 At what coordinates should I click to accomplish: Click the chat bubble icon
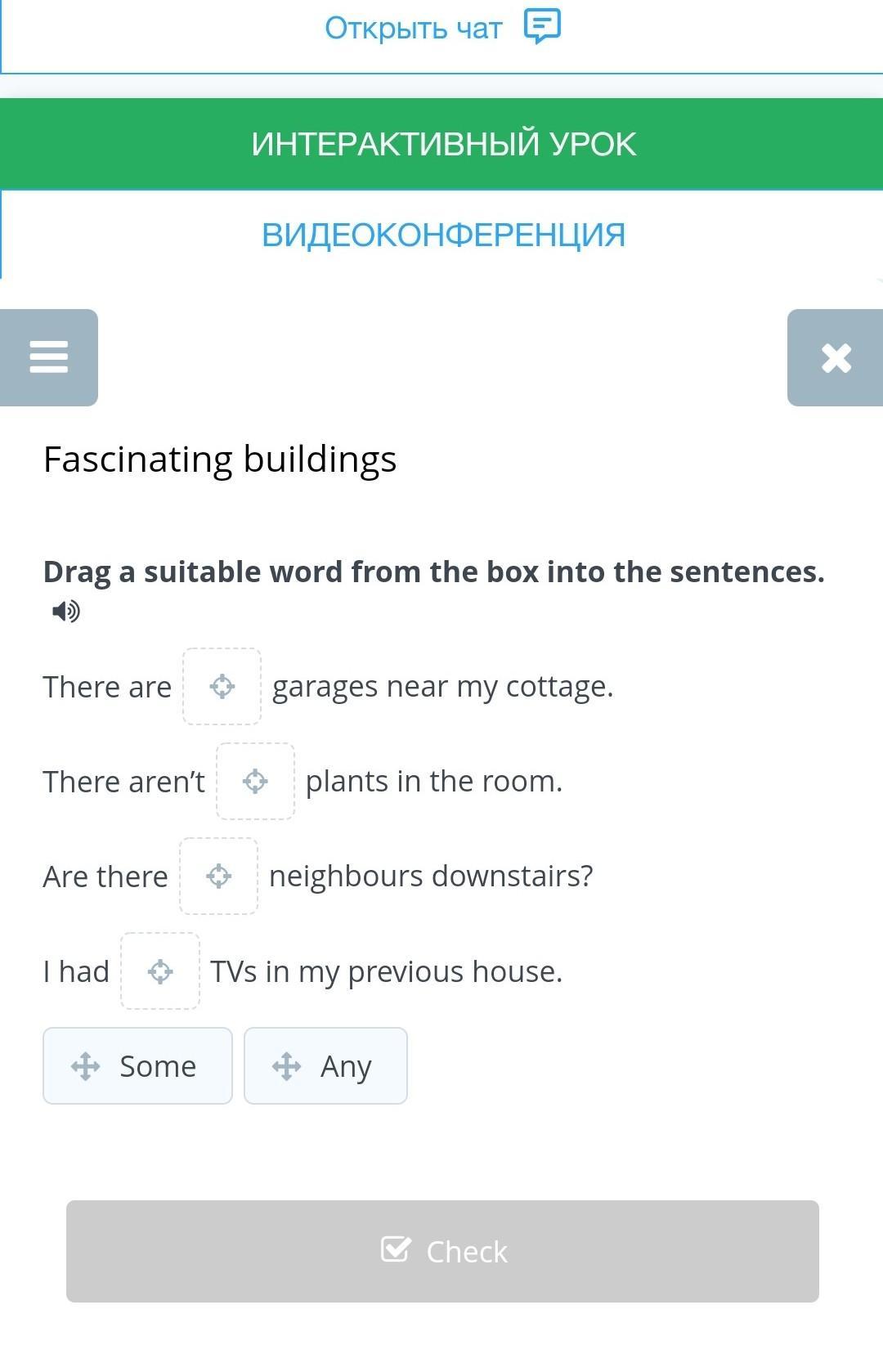click(542, 26)
